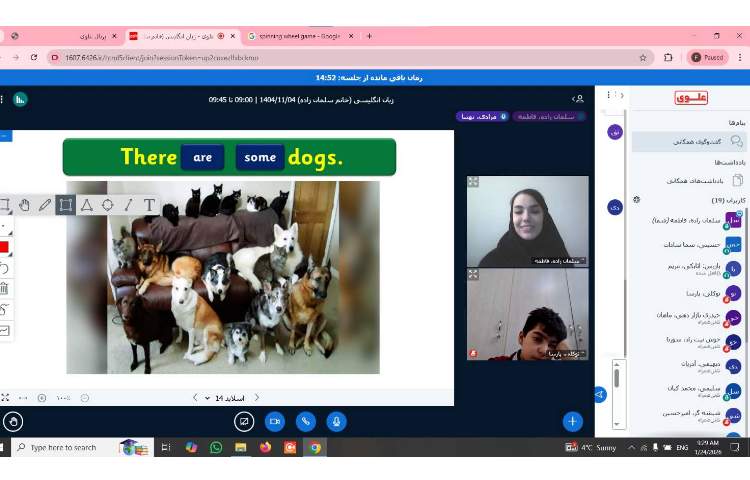Switch to spinning wheel game tab
Screen dimensions: 750x480
click(295, 36)
